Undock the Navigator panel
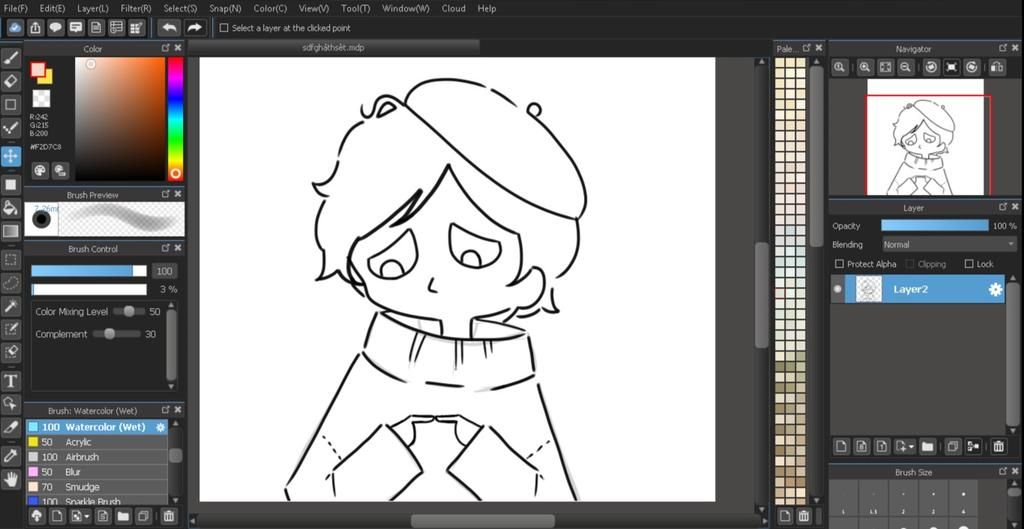This screenshot has height=529, width=1024. coord(1003,48)
